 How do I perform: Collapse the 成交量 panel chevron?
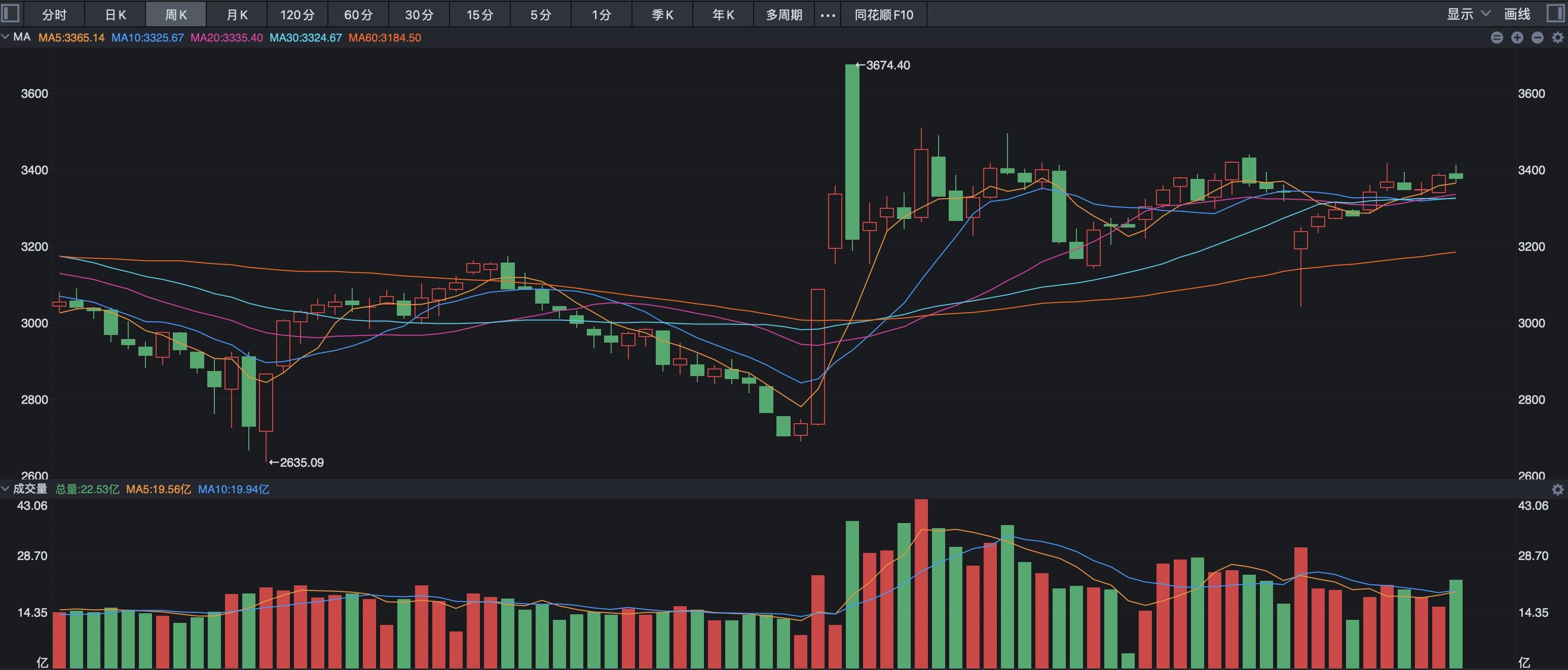pos(6,489)
